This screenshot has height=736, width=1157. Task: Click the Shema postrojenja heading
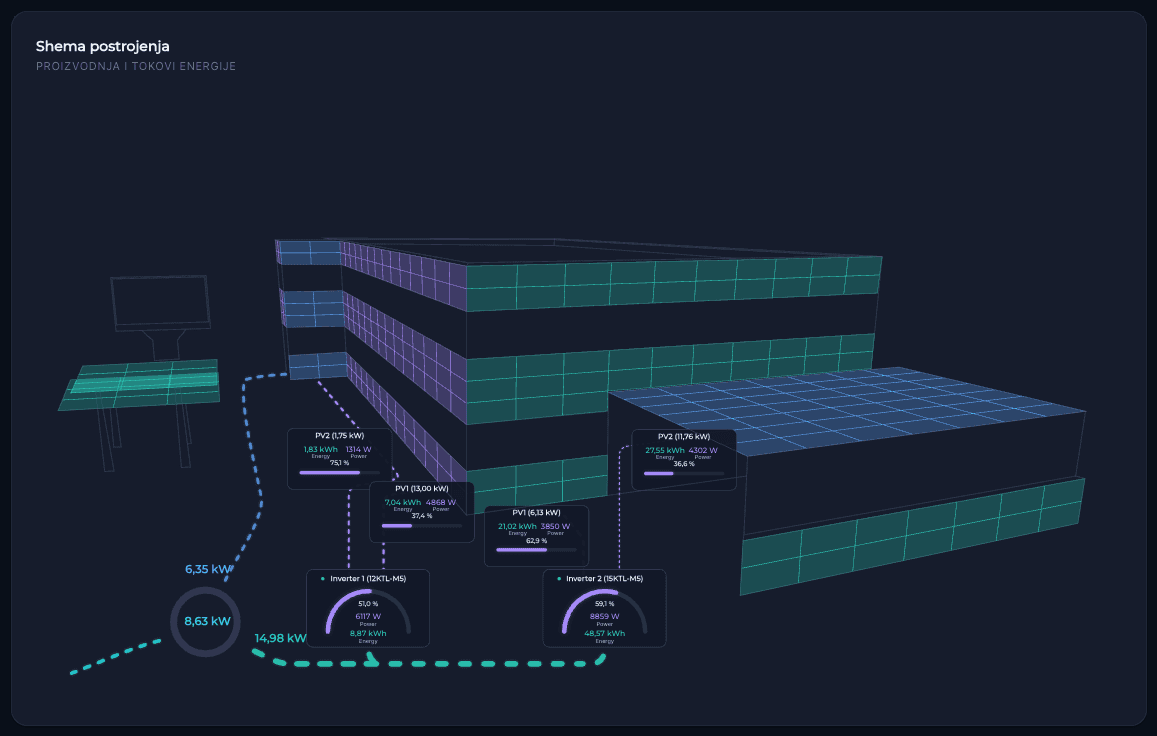(x=103, y=46)
